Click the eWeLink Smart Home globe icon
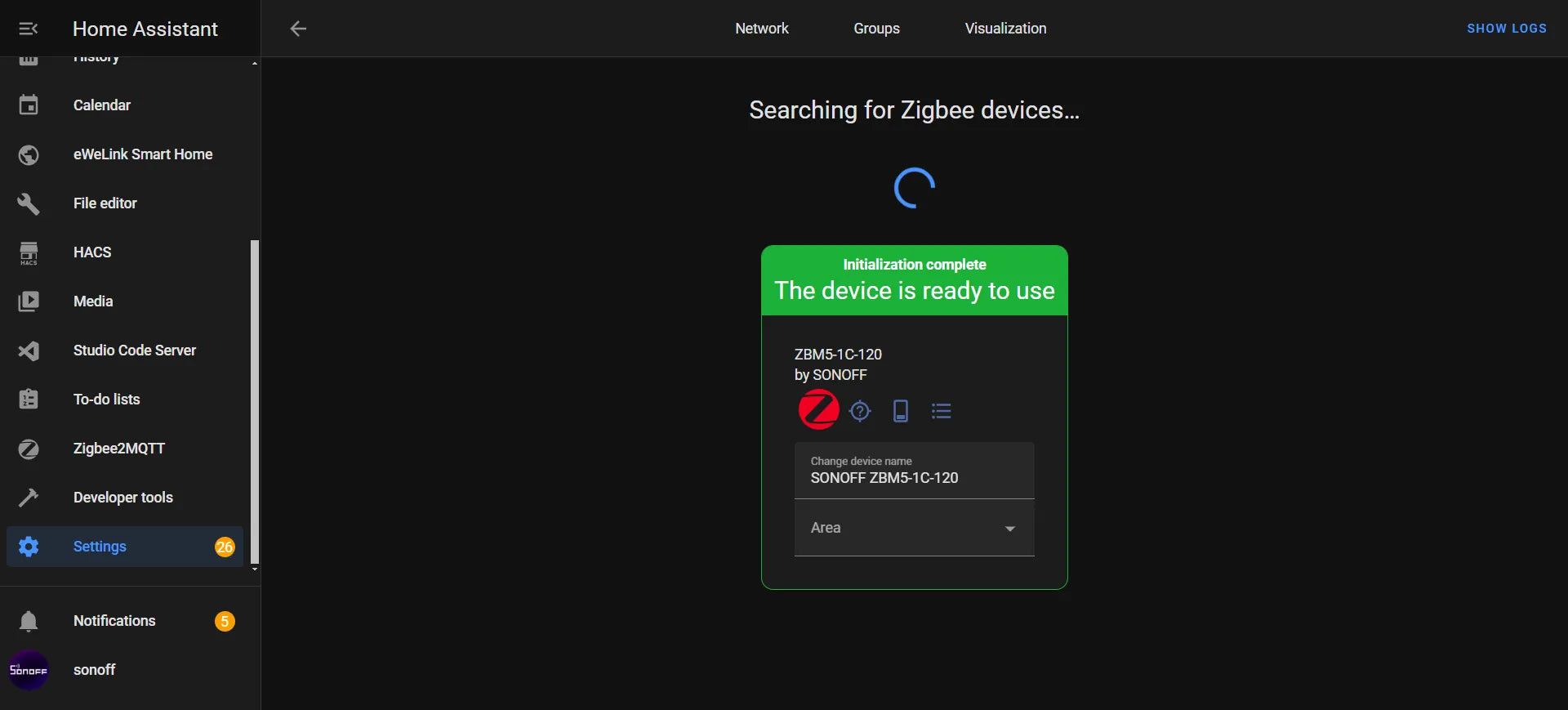Image resolution: width=1568 pixels, height=710 pixels. coord(29,154)
